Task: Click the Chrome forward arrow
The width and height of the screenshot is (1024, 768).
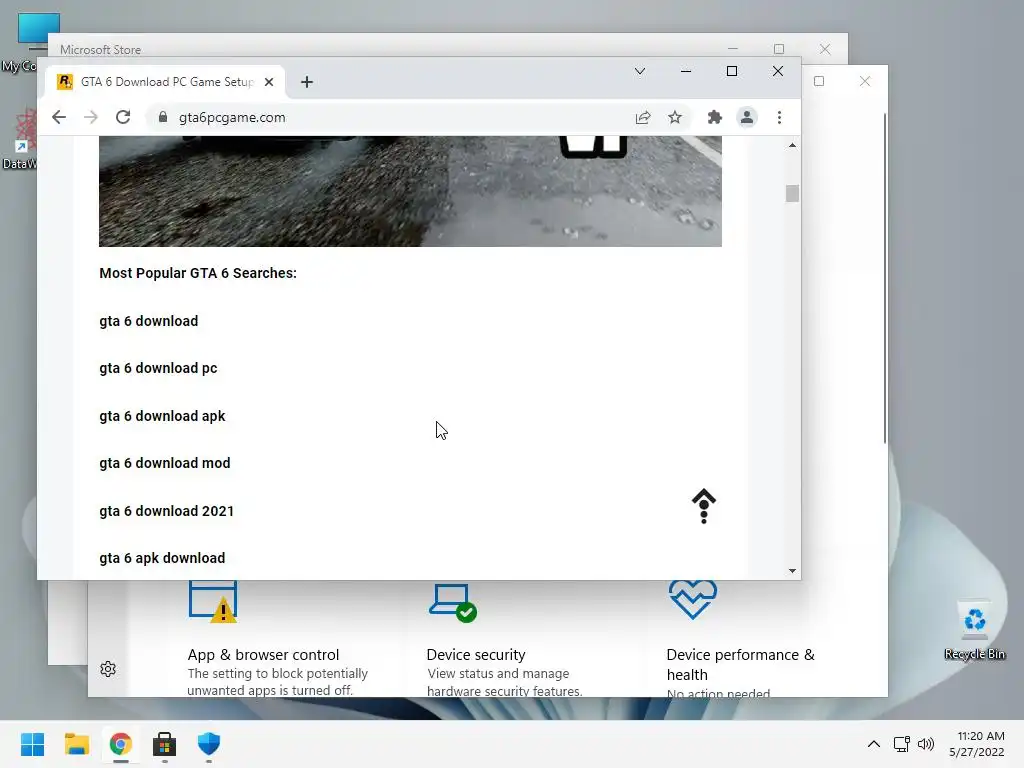Action: [x=91, y=118]
